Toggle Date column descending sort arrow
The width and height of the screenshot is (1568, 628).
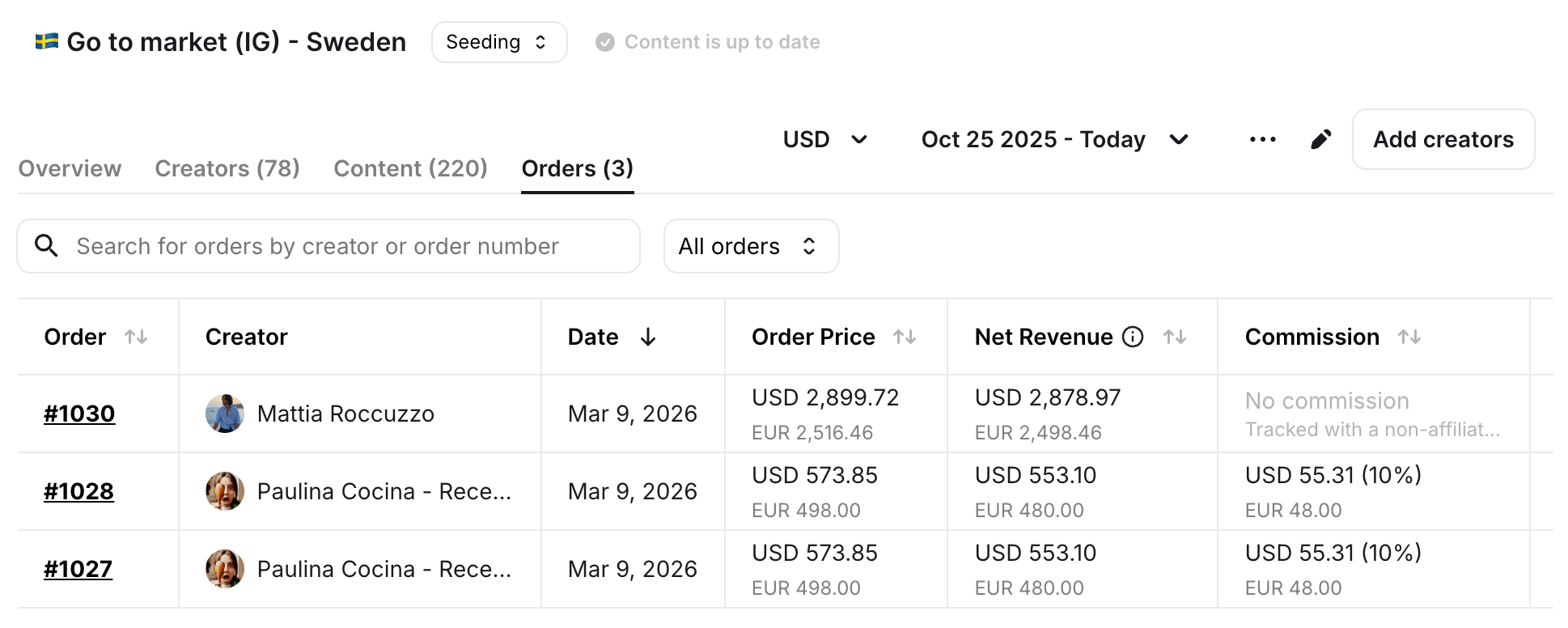pos(648,337)
